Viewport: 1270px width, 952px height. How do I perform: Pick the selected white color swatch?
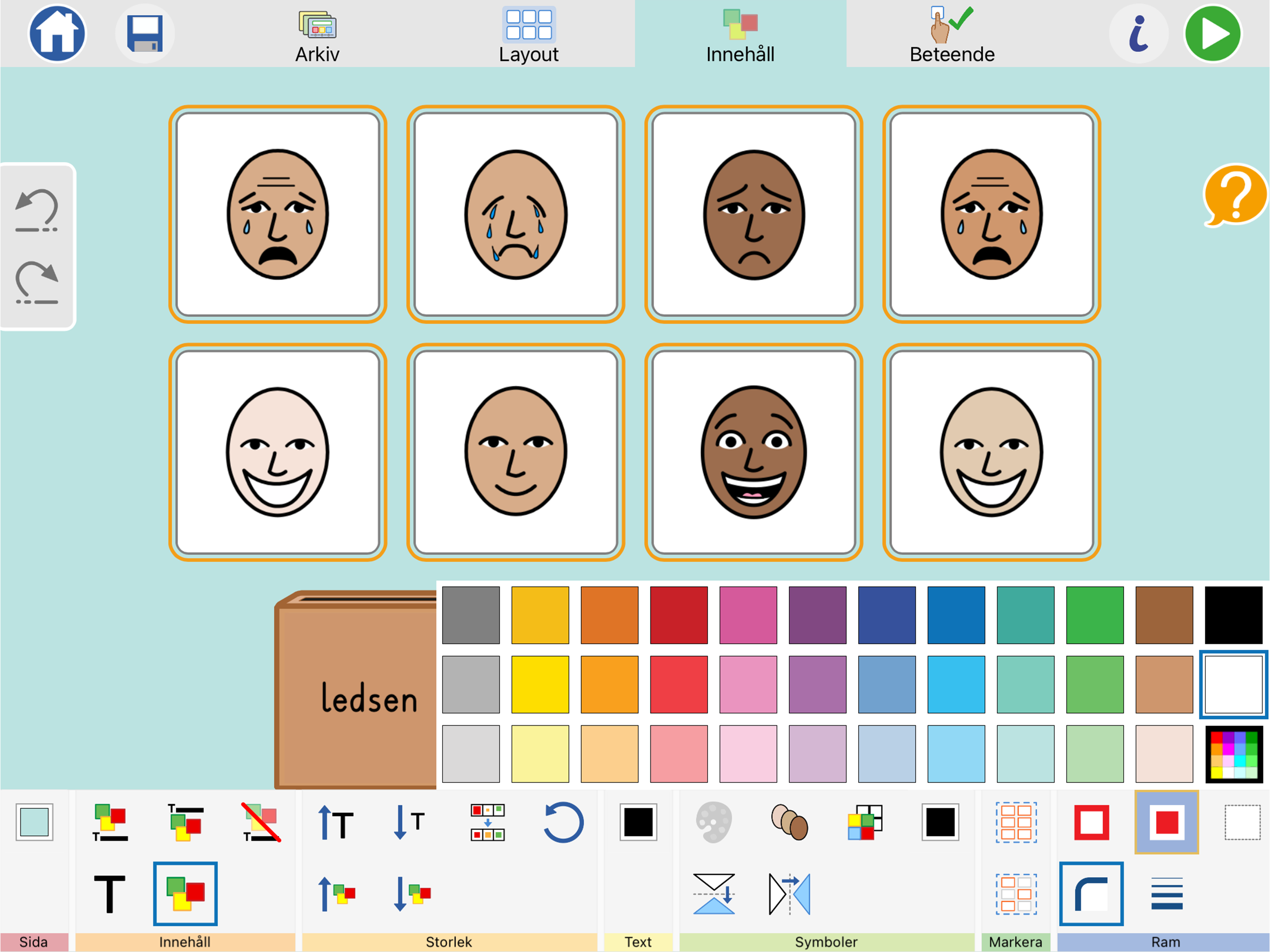click(1233, 684)
